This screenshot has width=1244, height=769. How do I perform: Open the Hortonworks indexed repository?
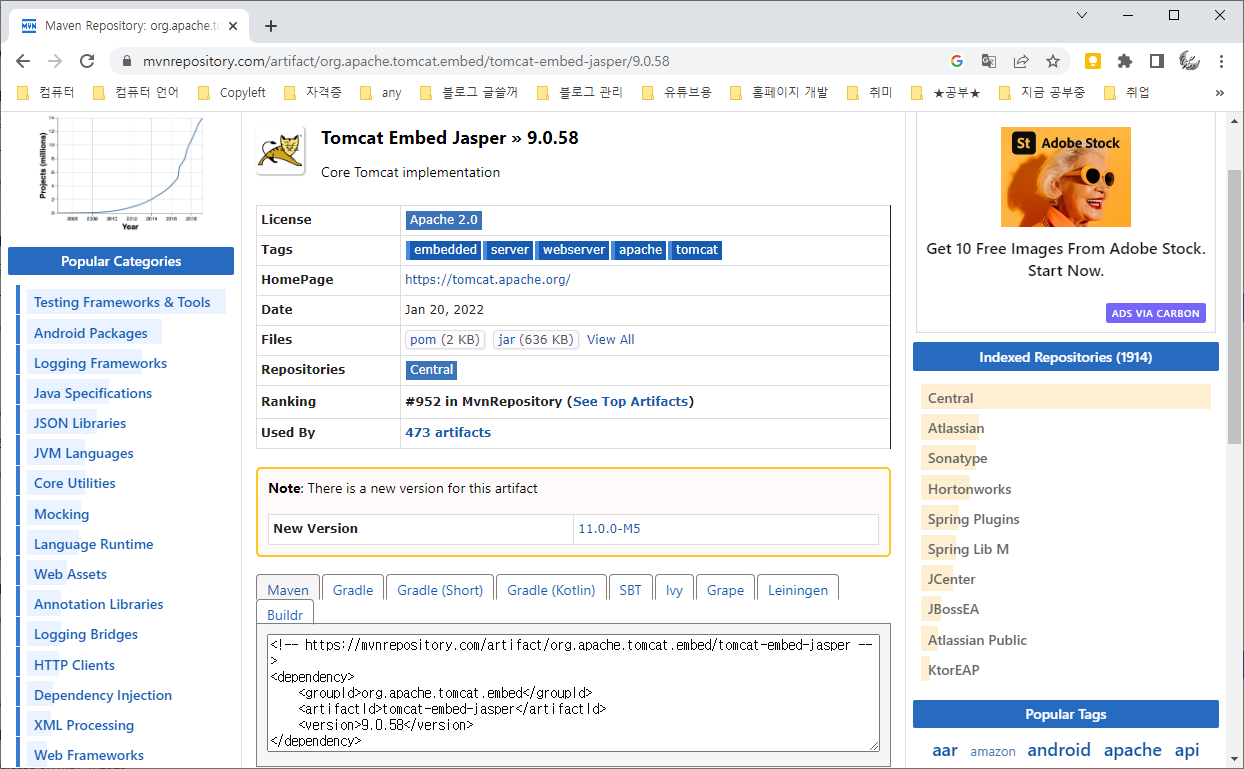[969, 489]
